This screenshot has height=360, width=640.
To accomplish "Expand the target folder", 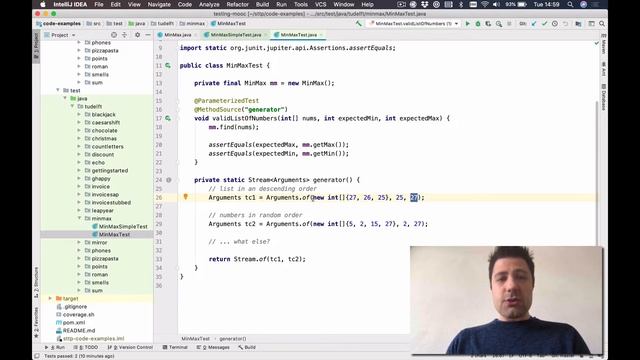I will pyautogui.click(x=50, y=298).
